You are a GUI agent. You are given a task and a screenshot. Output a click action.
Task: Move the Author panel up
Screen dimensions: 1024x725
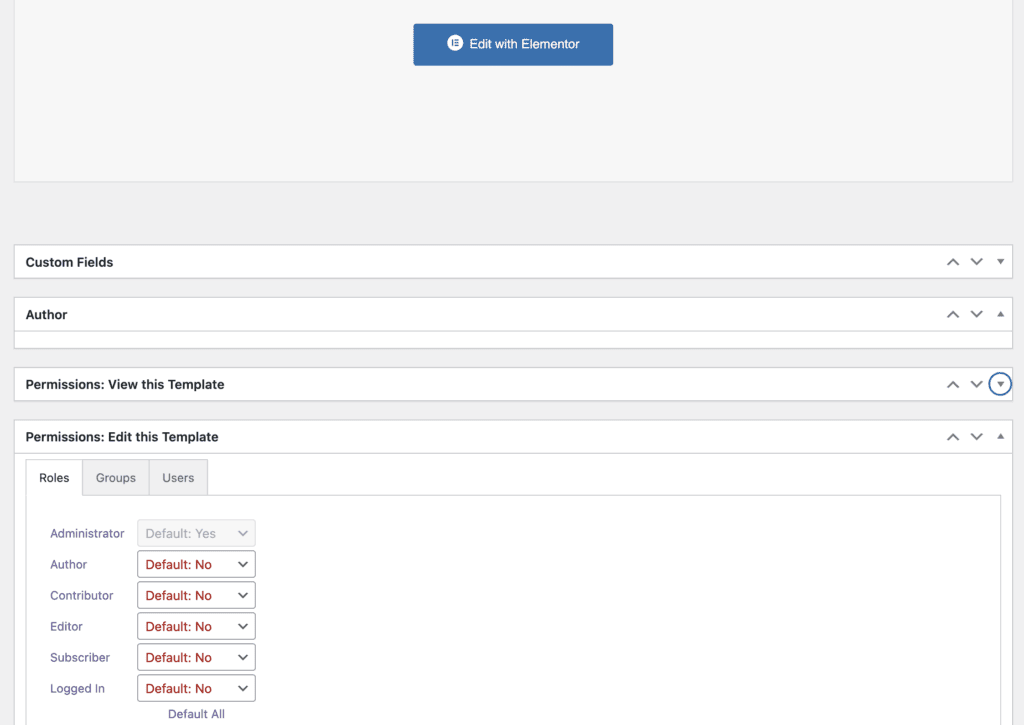tap(952, 314)
